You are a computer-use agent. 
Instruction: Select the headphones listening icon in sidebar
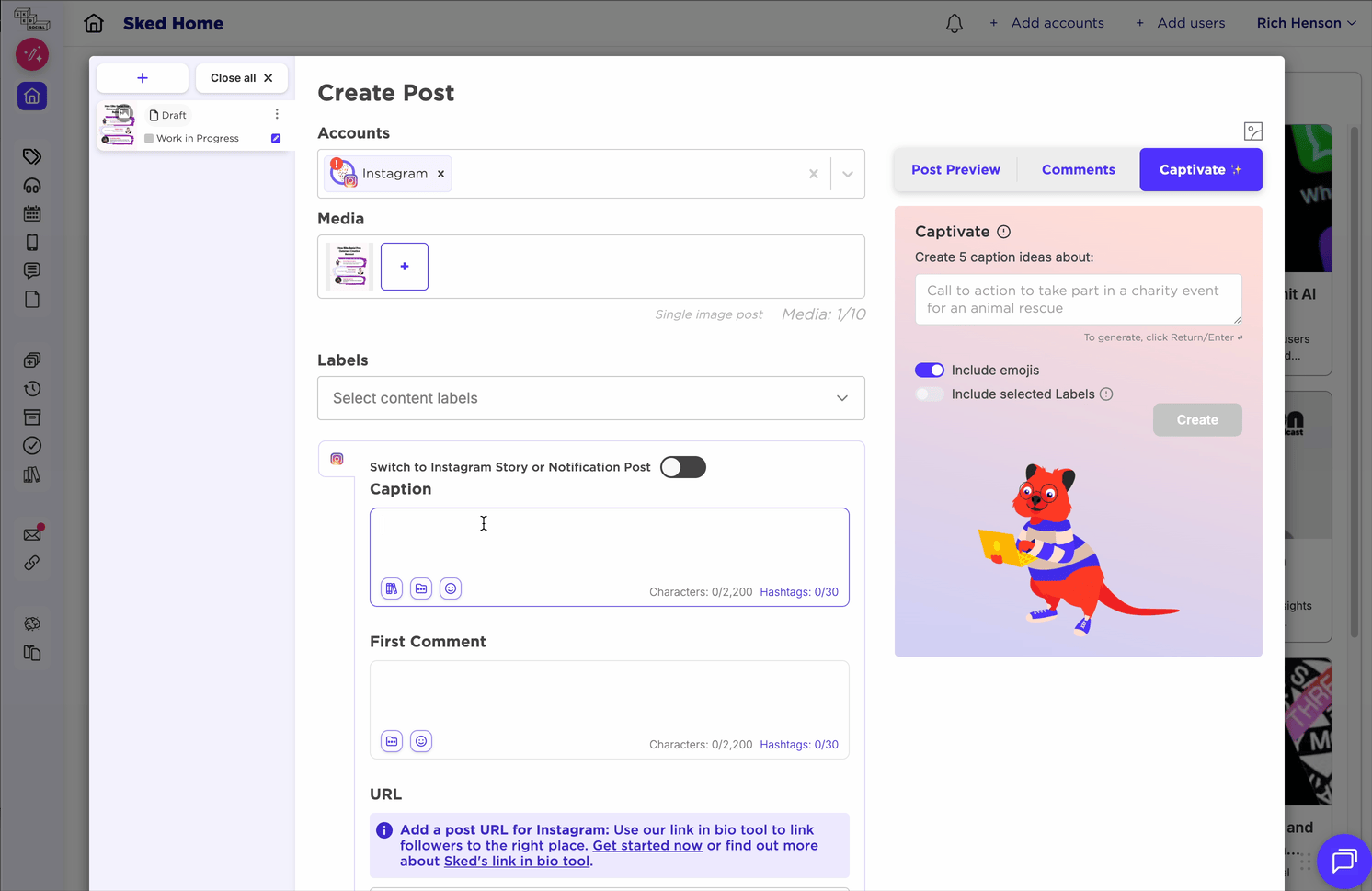(x=31, y=185)
